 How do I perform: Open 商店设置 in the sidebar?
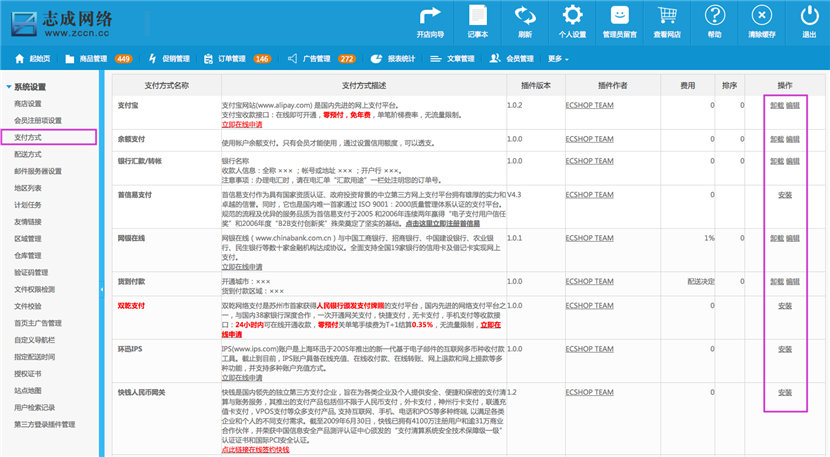[x=28, y=104]
